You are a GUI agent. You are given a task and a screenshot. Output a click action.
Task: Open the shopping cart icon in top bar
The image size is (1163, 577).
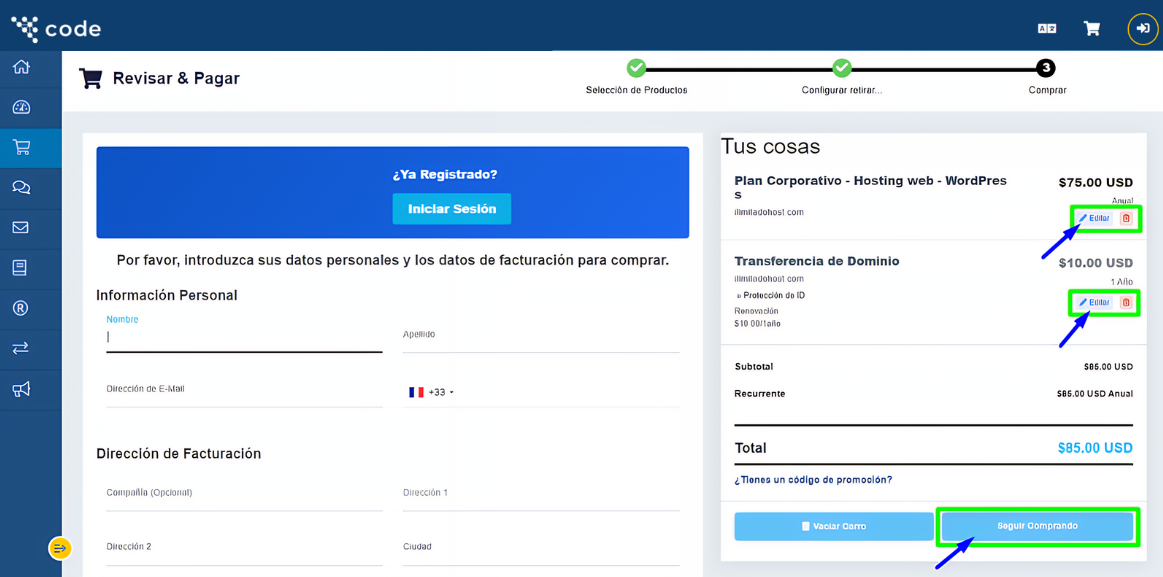[1092, 29]
